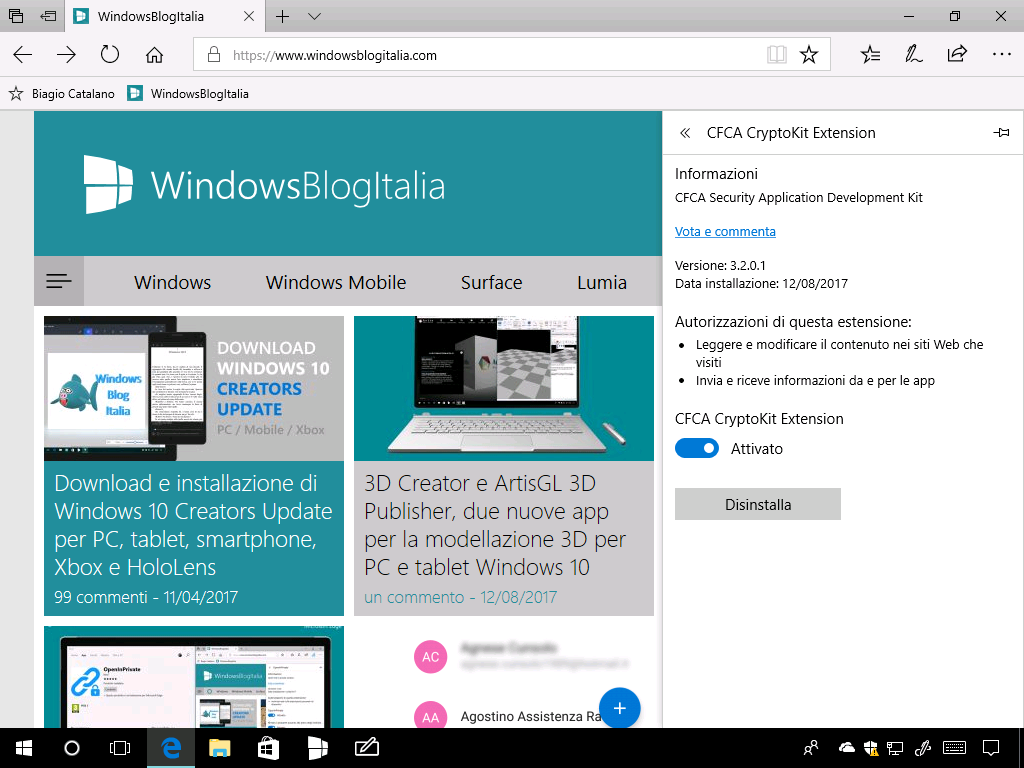This screenshot has width=1024, height=768.
Task: Share this web page
Action: click(x=957, y=54)
